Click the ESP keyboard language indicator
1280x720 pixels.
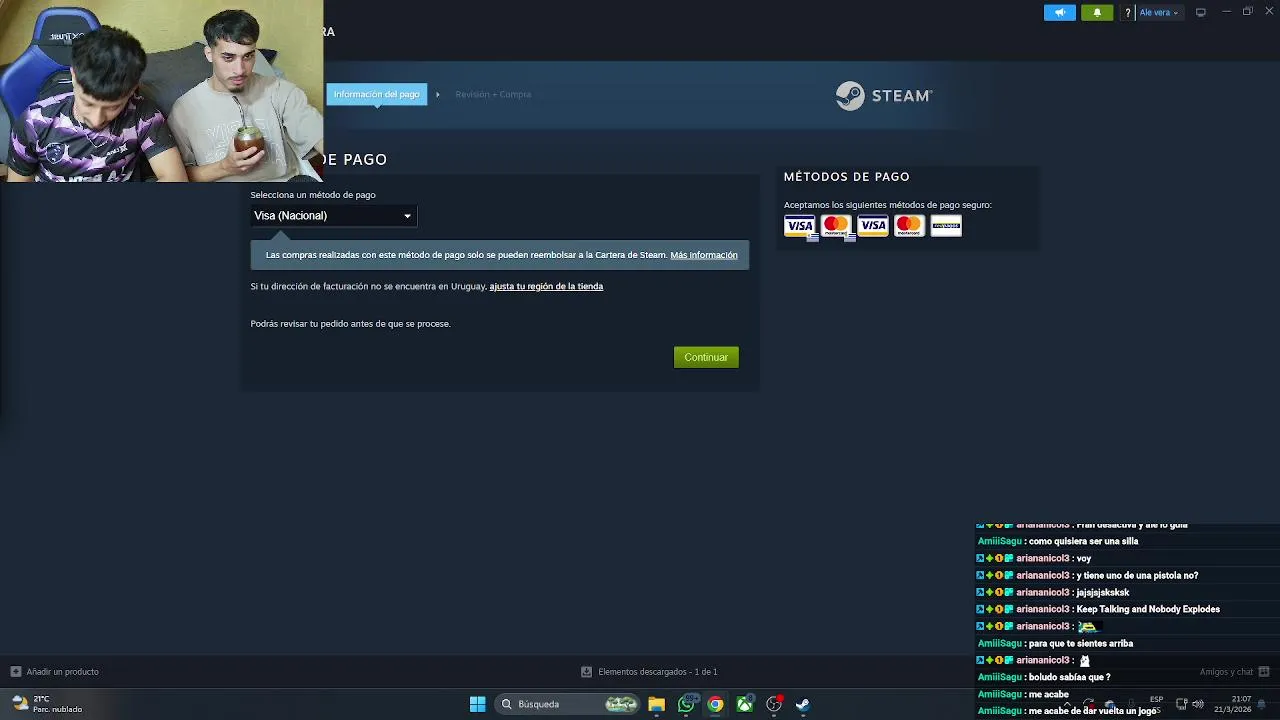pyautogui.click(x=1157, y=700)
